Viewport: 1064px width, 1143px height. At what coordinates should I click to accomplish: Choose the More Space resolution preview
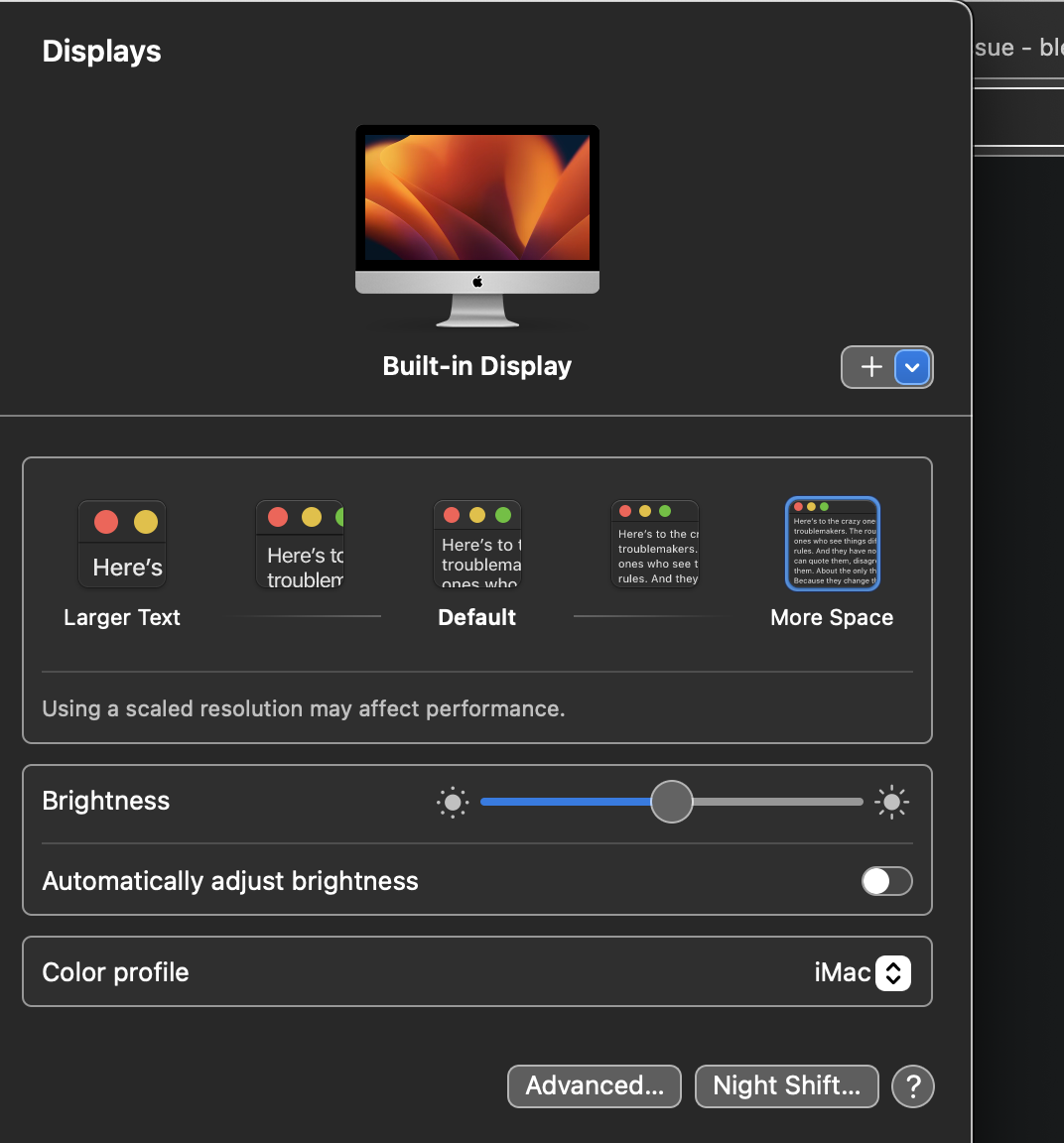pos(833,544)
